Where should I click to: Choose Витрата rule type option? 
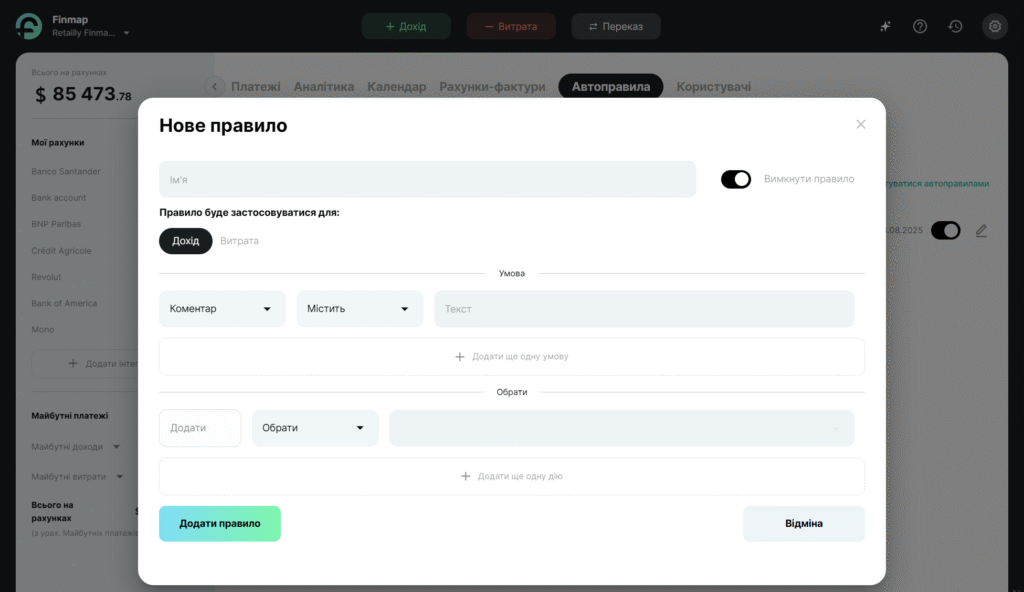point(240,241)
